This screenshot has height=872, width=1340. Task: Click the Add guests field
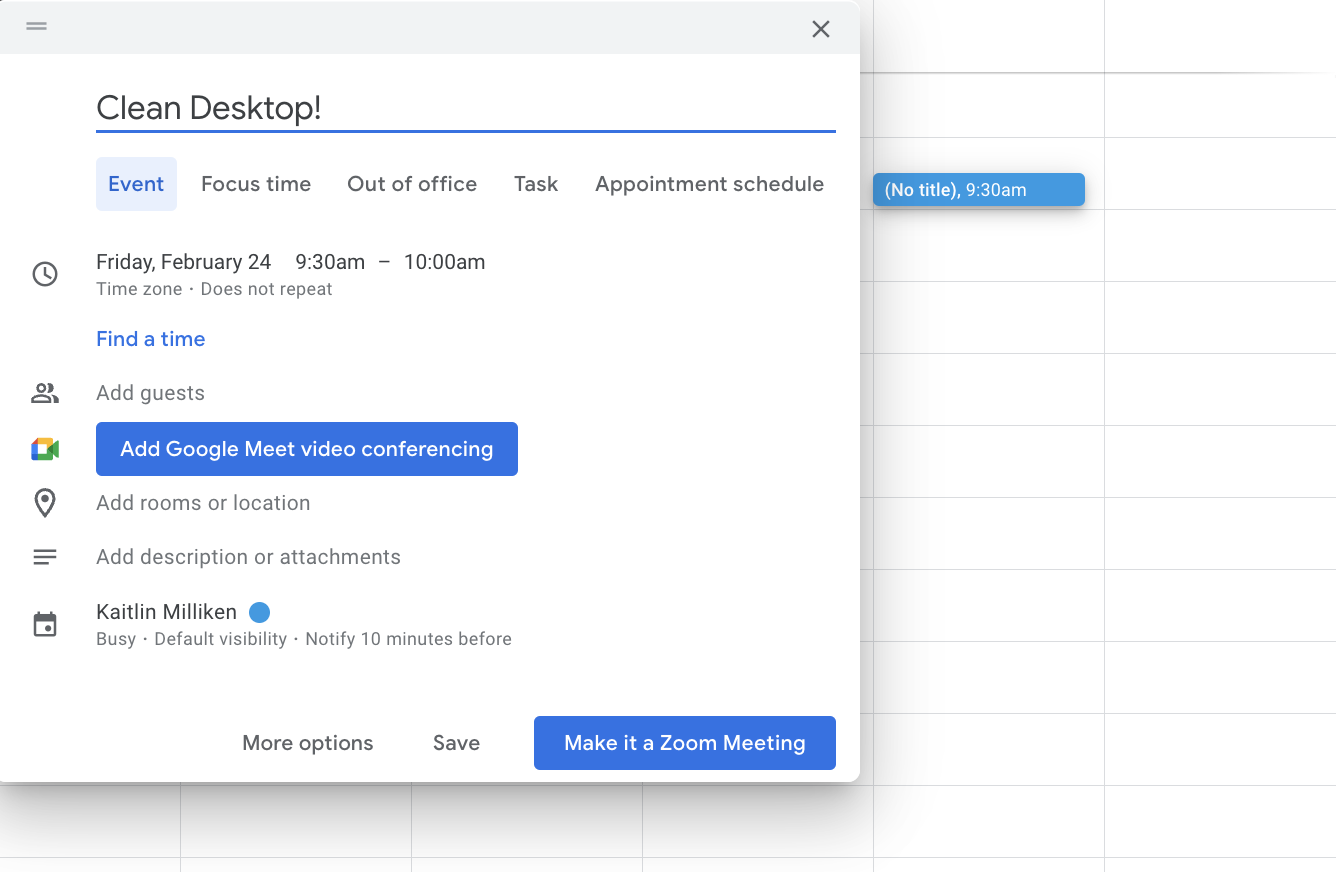[x=151, y=393]
